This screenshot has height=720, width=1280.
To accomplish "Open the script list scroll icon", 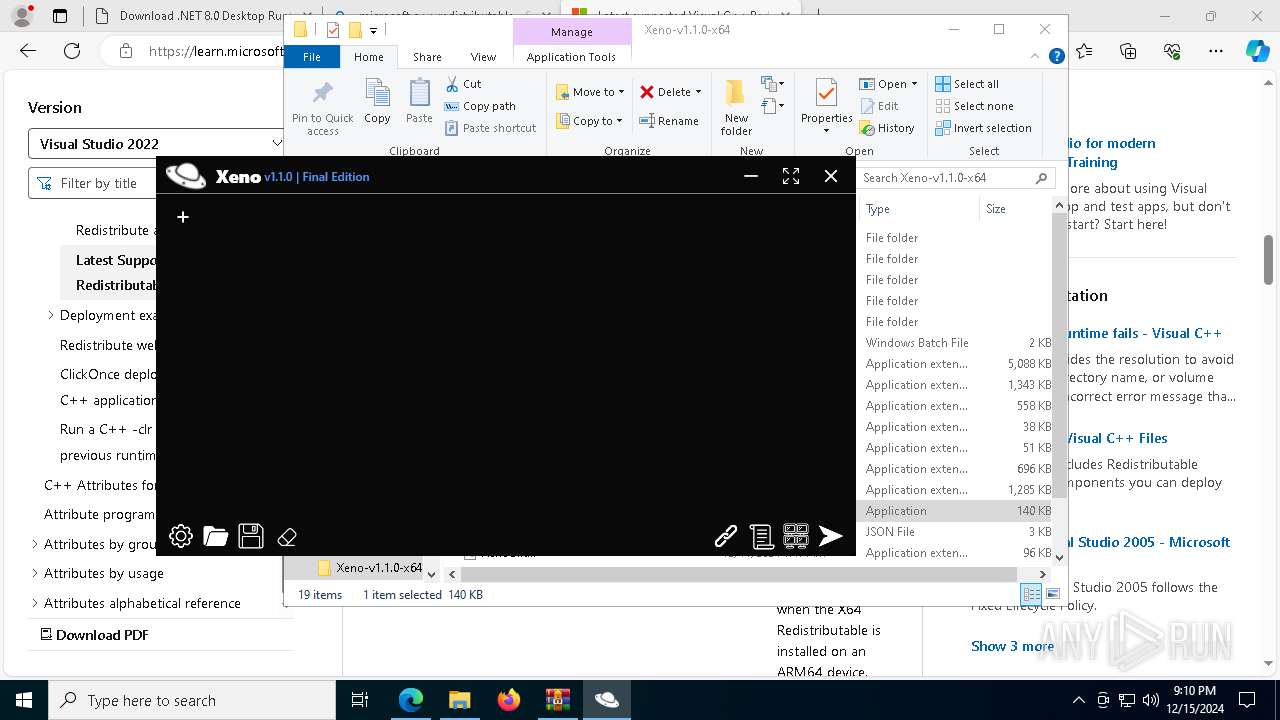I will pos(761,537).
